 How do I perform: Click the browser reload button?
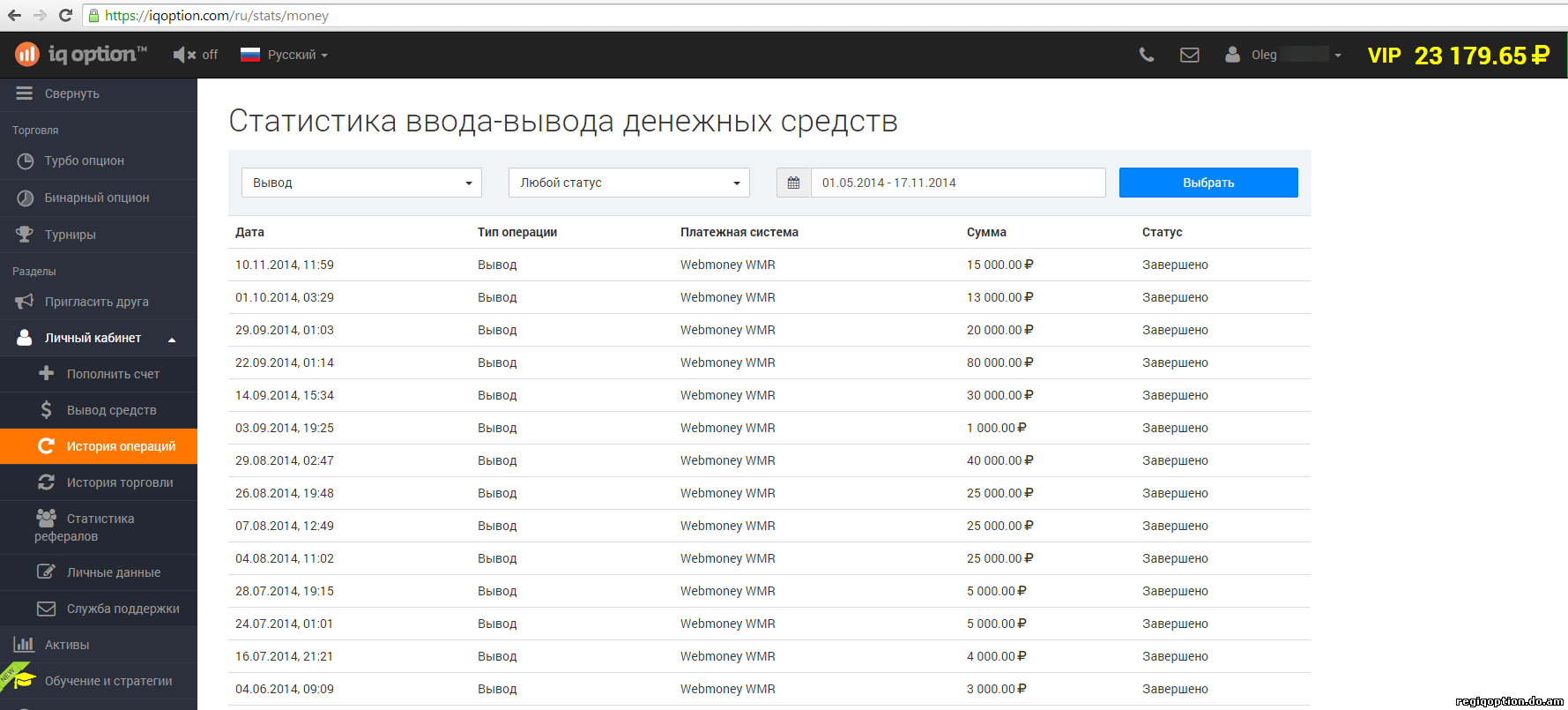65,15
